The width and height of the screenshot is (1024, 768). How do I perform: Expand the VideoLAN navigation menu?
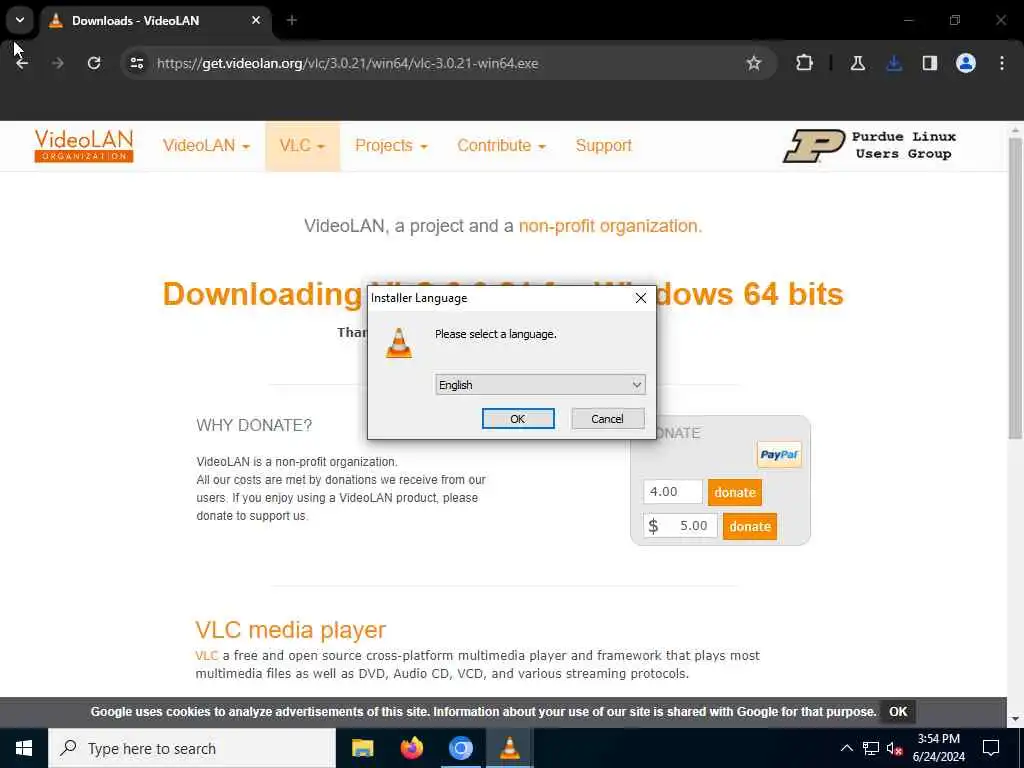pyautogui.click(x=206, y=146)
